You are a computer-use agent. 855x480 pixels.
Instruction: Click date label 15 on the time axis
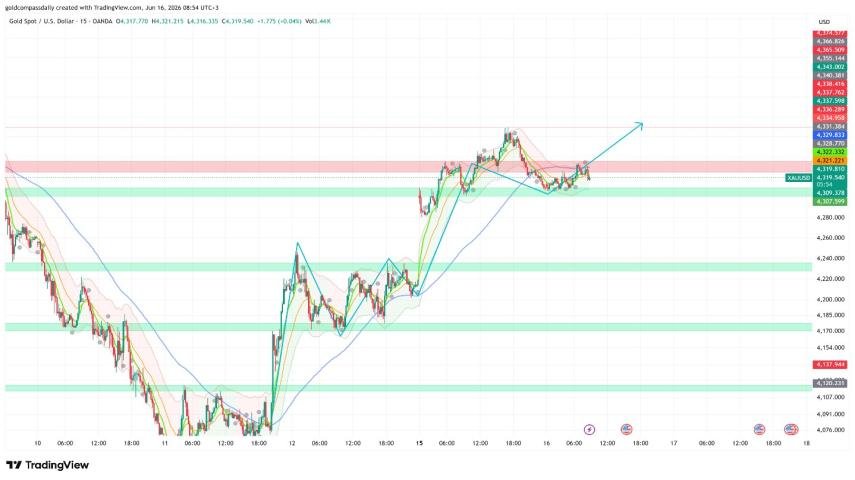419,443
